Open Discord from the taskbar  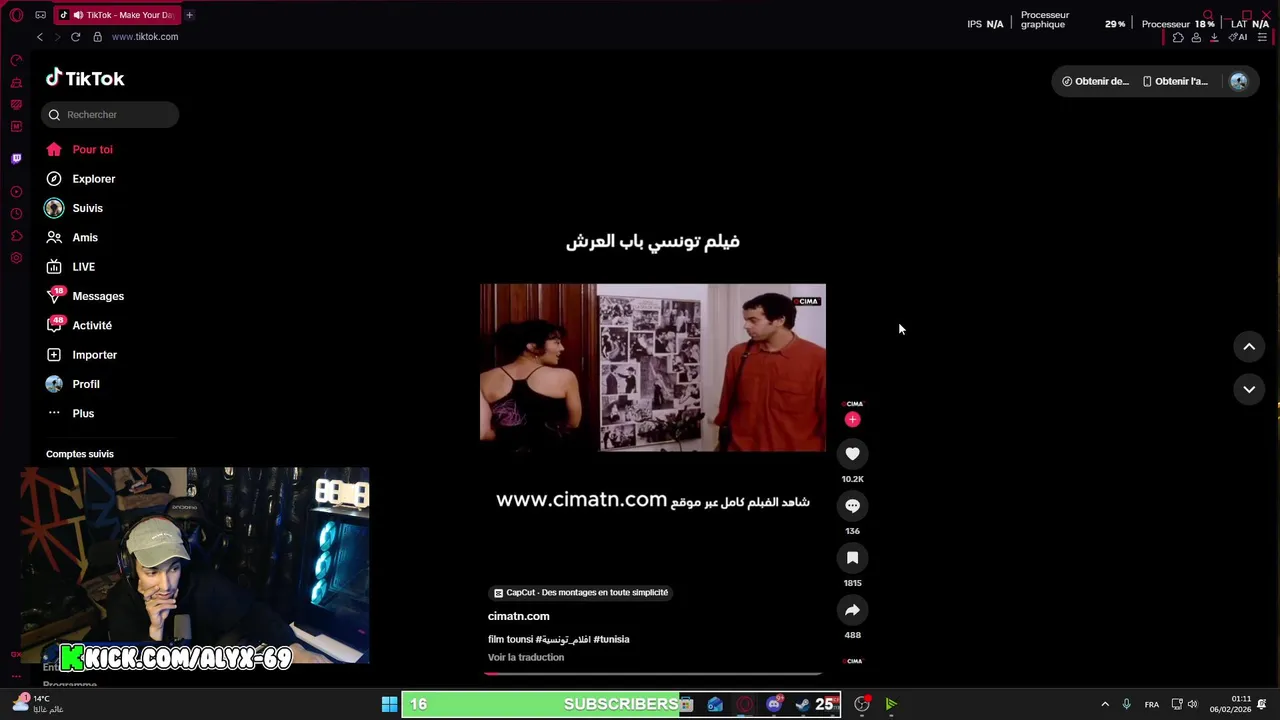pos(774,704)
